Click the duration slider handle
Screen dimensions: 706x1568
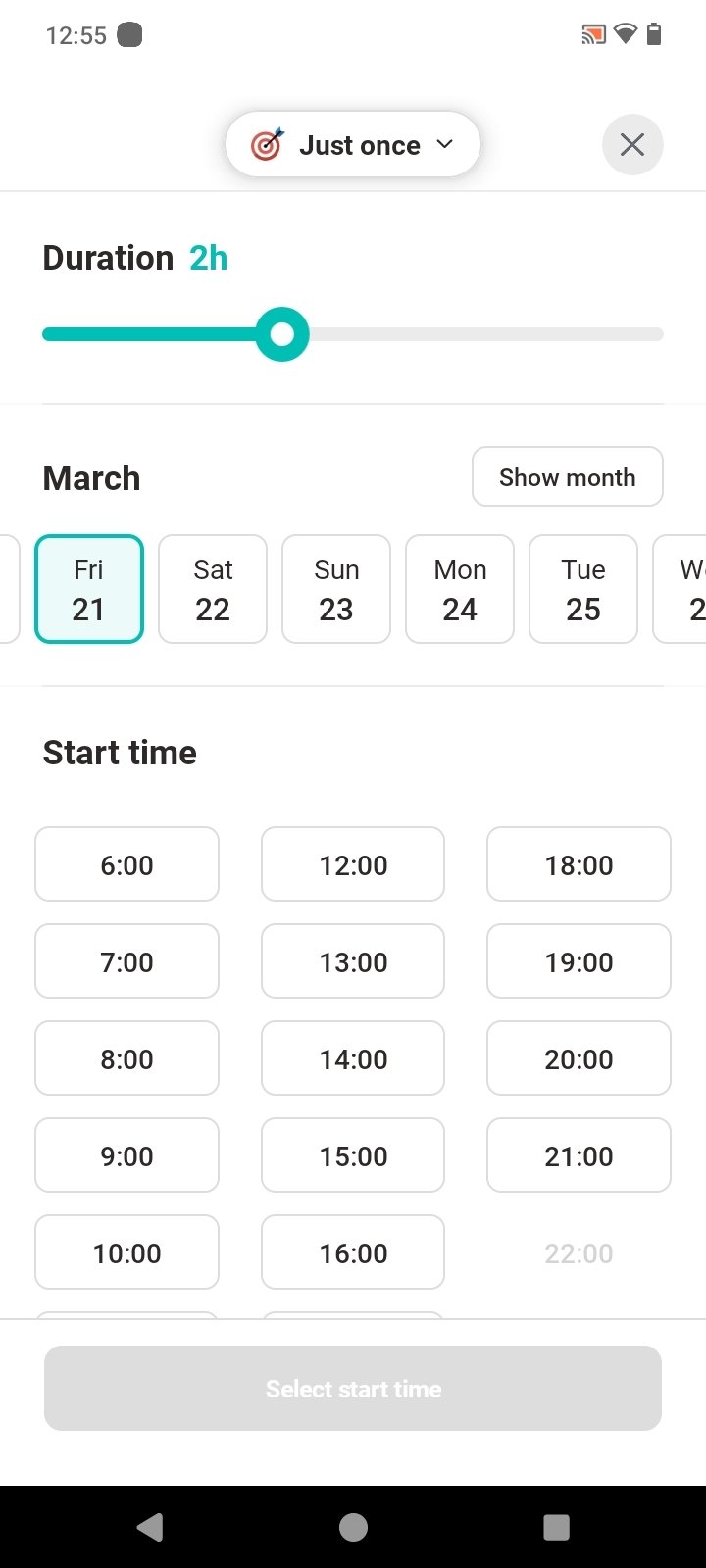point(282,334)
